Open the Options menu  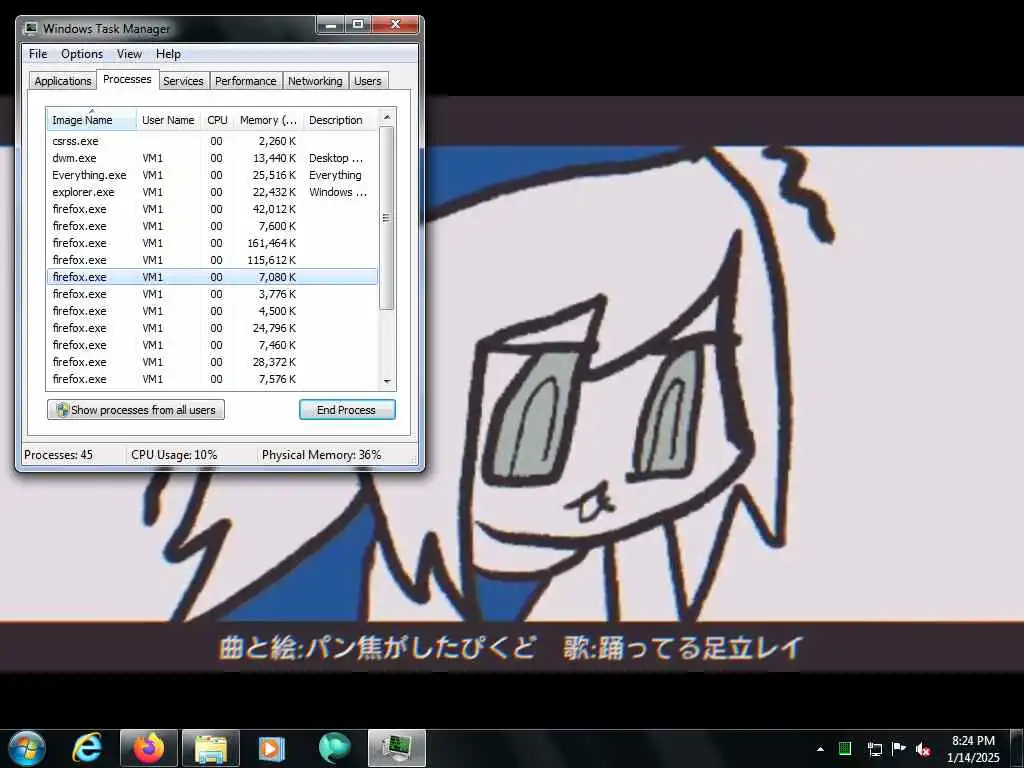pos(82,54)
